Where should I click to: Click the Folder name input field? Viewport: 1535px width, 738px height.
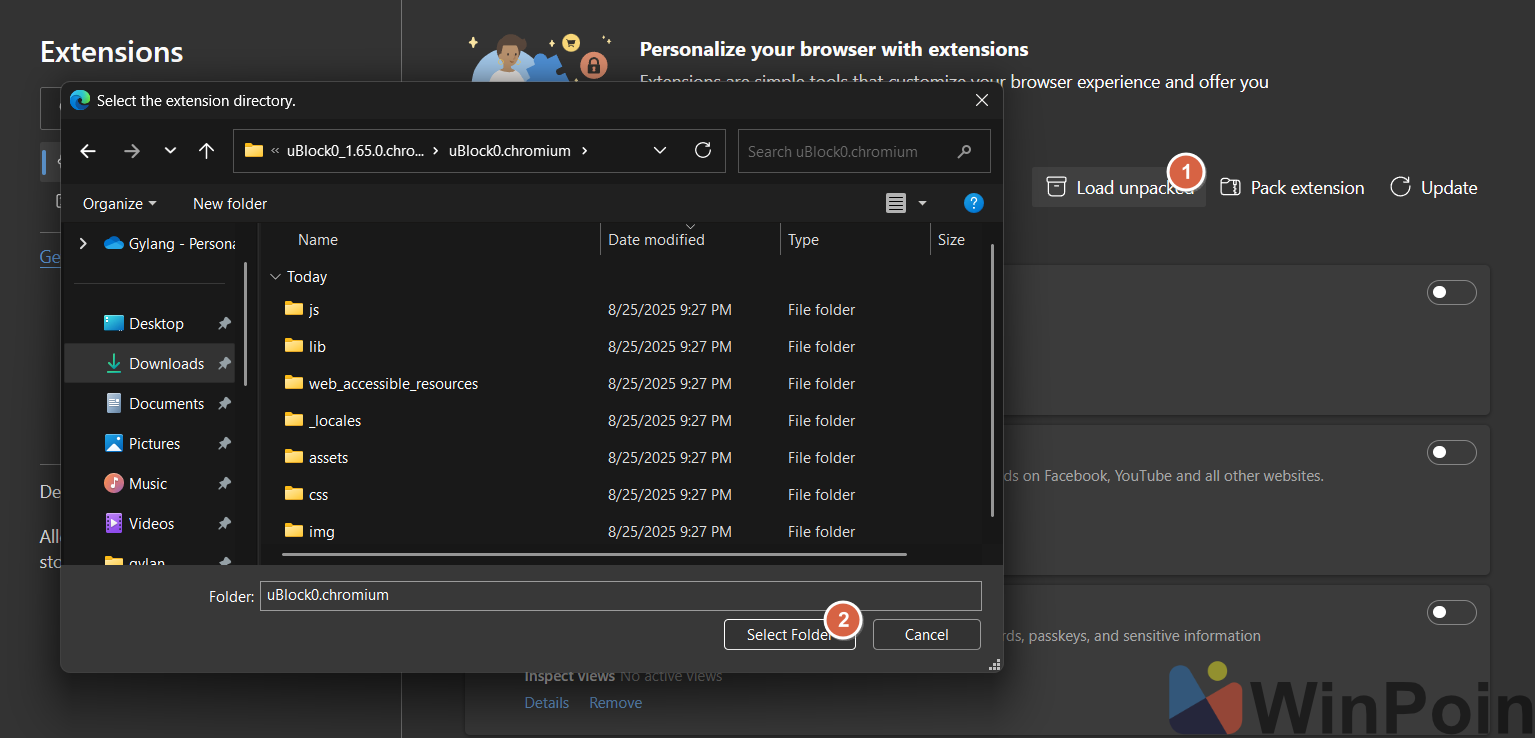click(620, 595)
